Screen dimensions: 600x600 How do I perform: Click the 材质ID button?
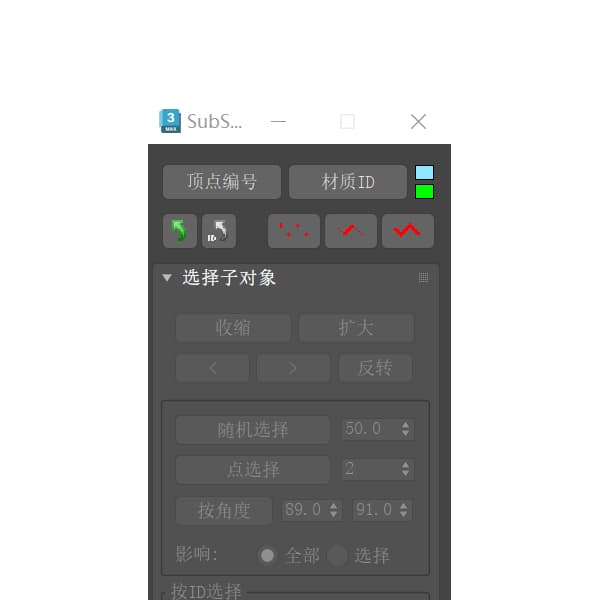point(348,182)
